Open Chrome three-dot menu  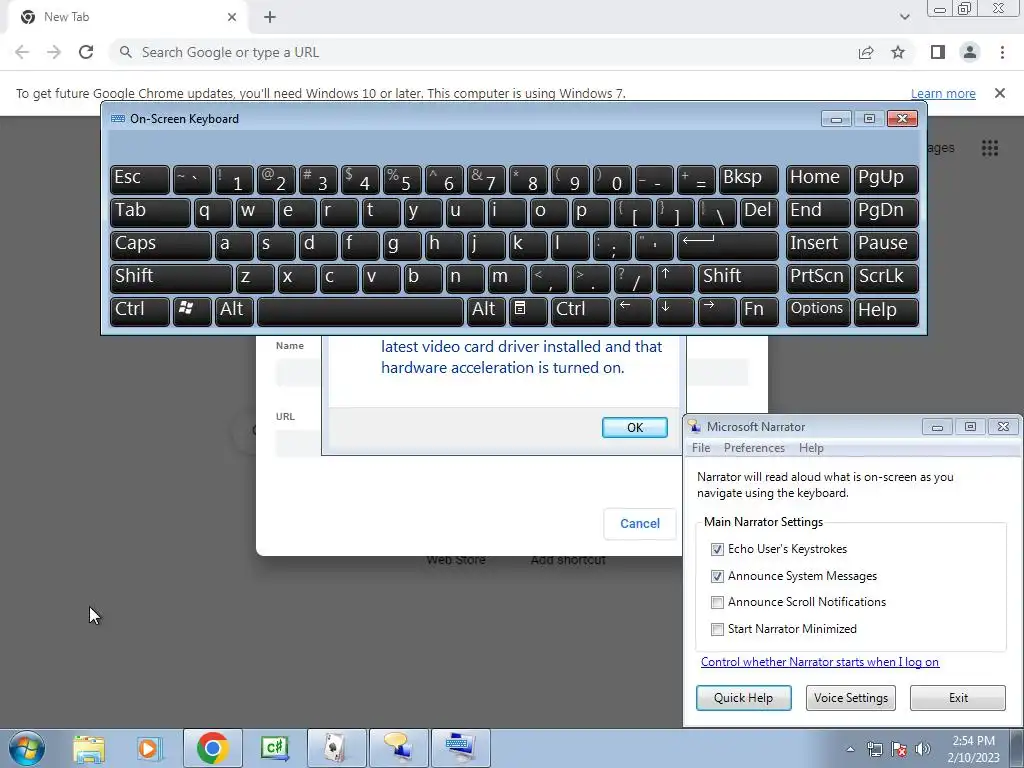pyautogui.click(x=1002, y=52)
